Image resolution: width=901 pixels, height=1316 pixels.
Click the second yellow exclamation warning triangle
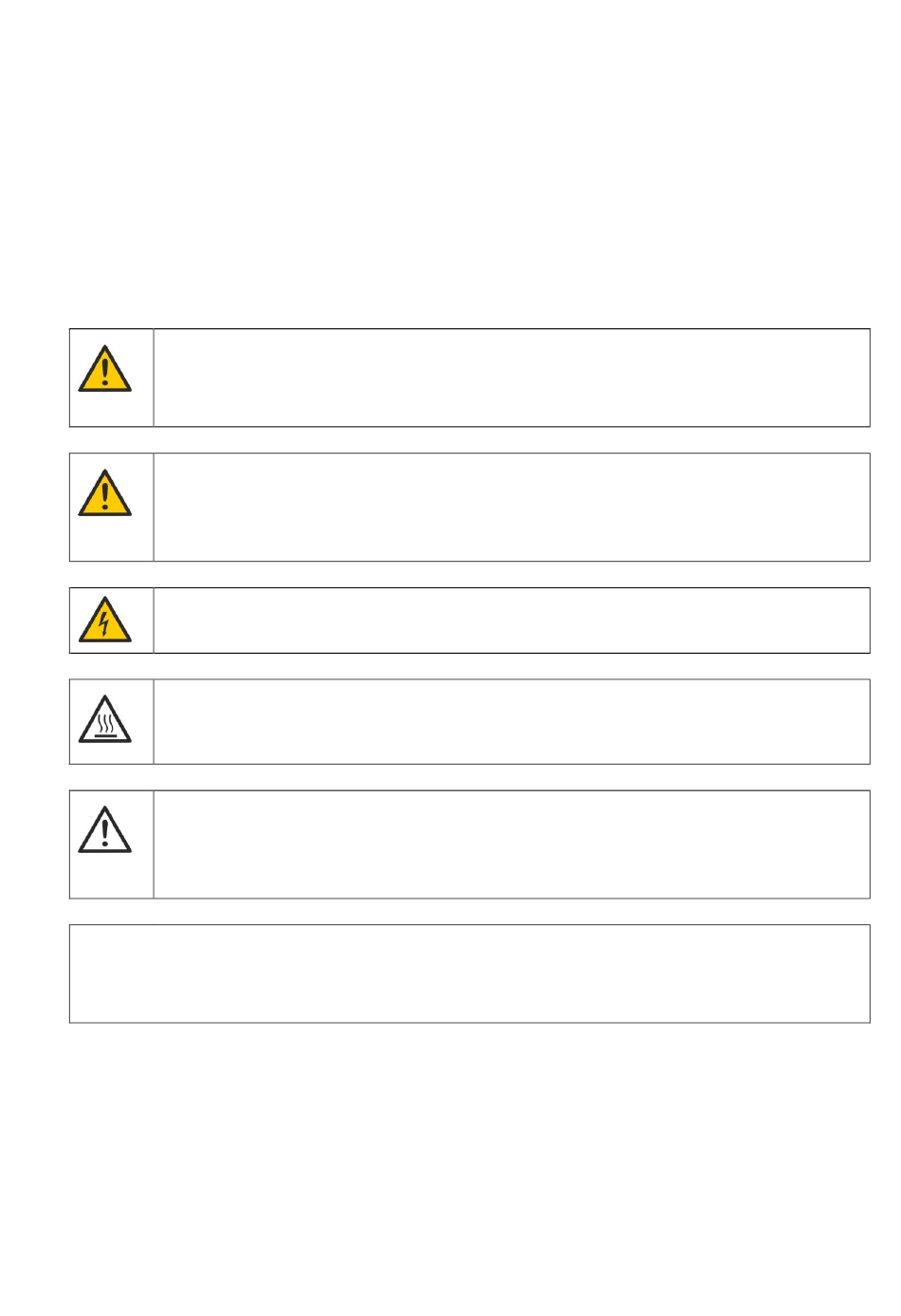tap(104, 492)
